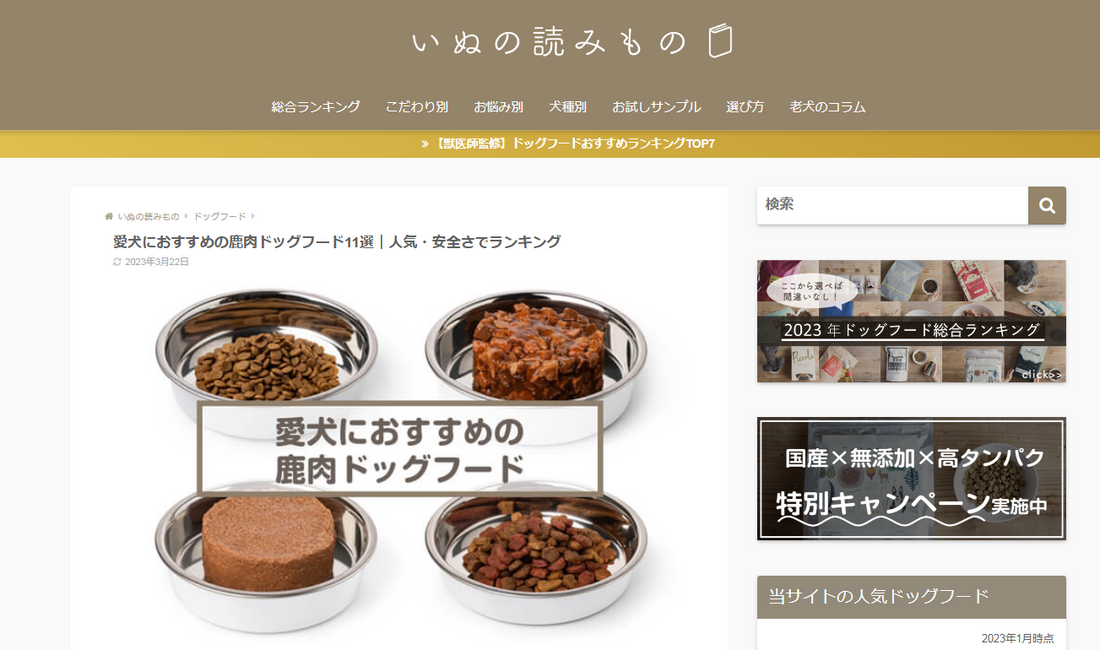Open the こだわり別 menu item
Image resolution: width=1100 pixels, height=650 pixels.
[x=417, y=107]
